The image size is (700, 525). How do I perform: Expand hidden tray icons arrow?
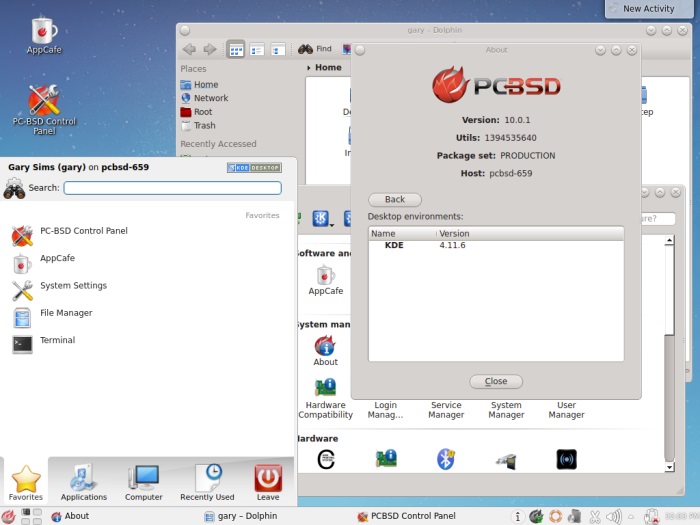click(631, 517)
